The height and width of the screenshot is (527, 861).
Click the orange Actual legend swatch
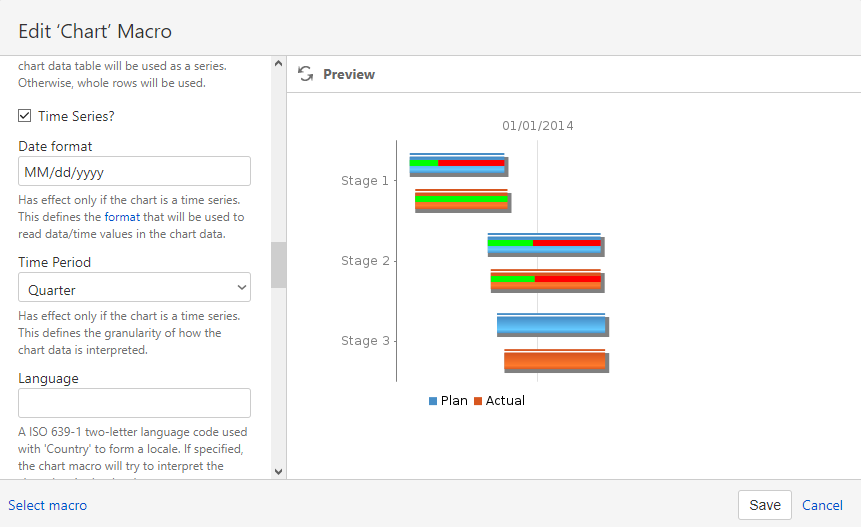(x=478, y=401)
